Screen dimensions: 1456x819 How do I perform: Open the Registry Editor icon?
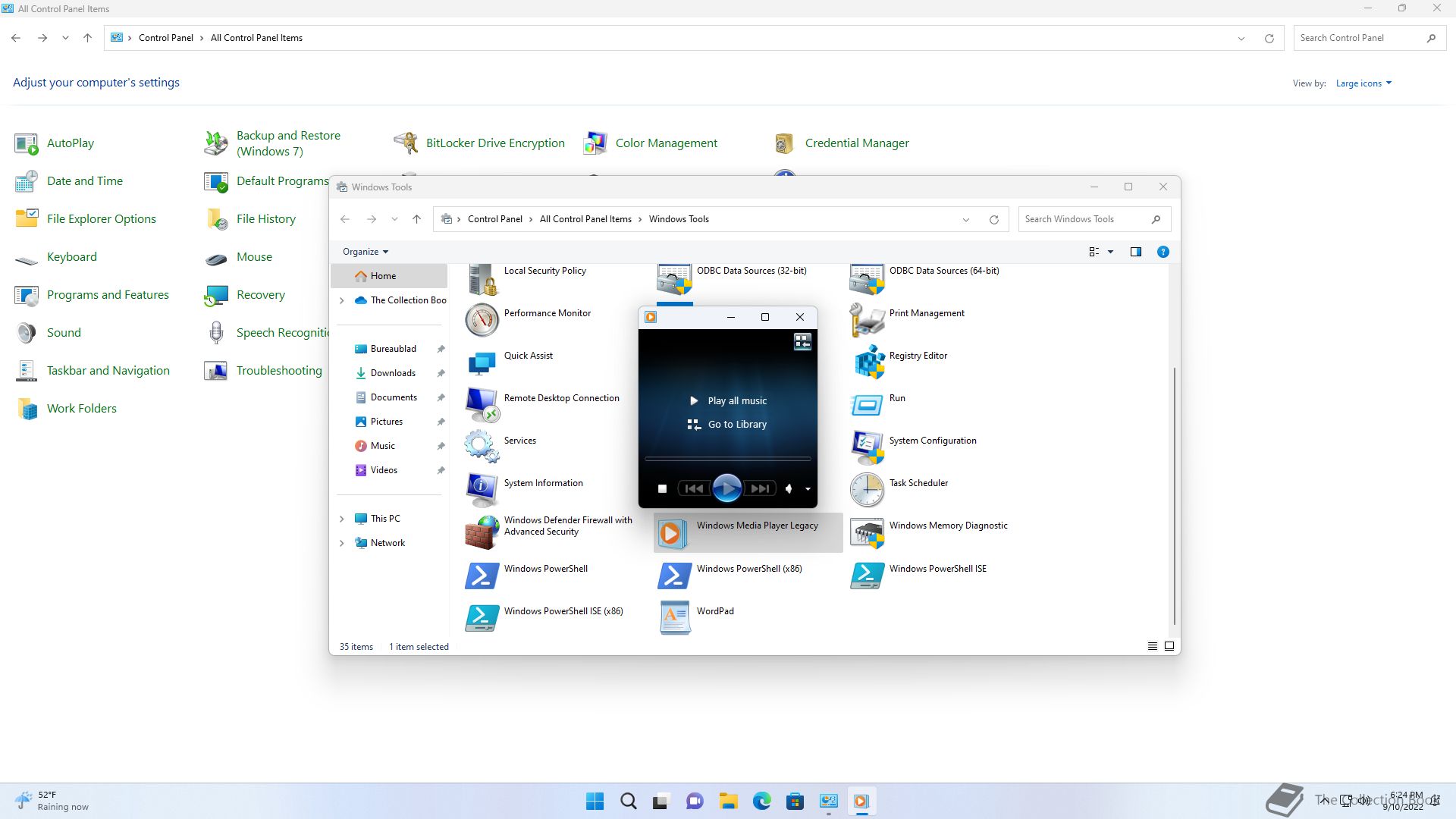pyautogui.click(x=868, y=362)
